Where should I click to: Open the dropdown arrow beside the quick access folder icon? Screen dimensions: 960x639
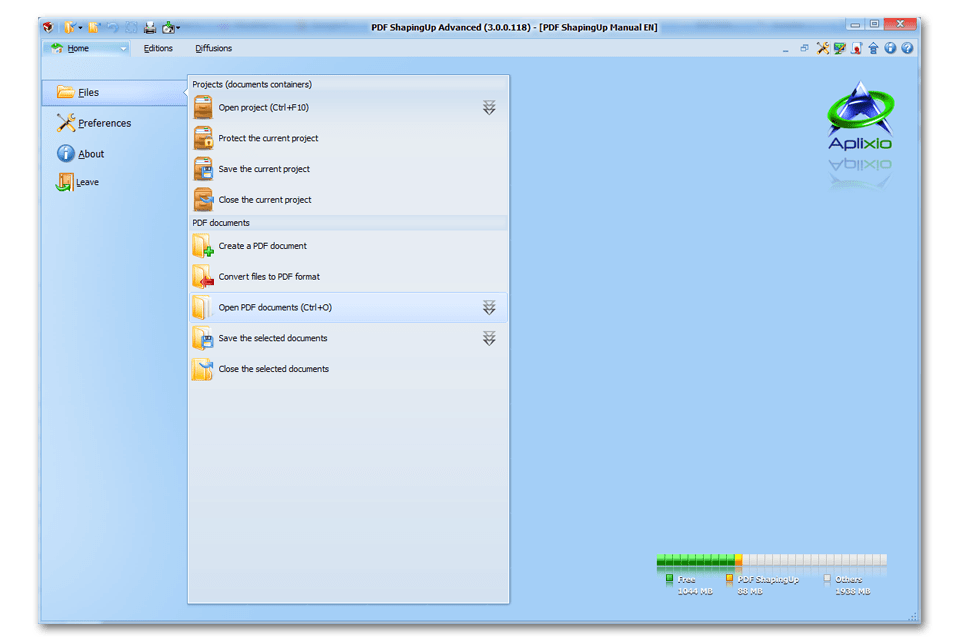(x=80, y=28)
